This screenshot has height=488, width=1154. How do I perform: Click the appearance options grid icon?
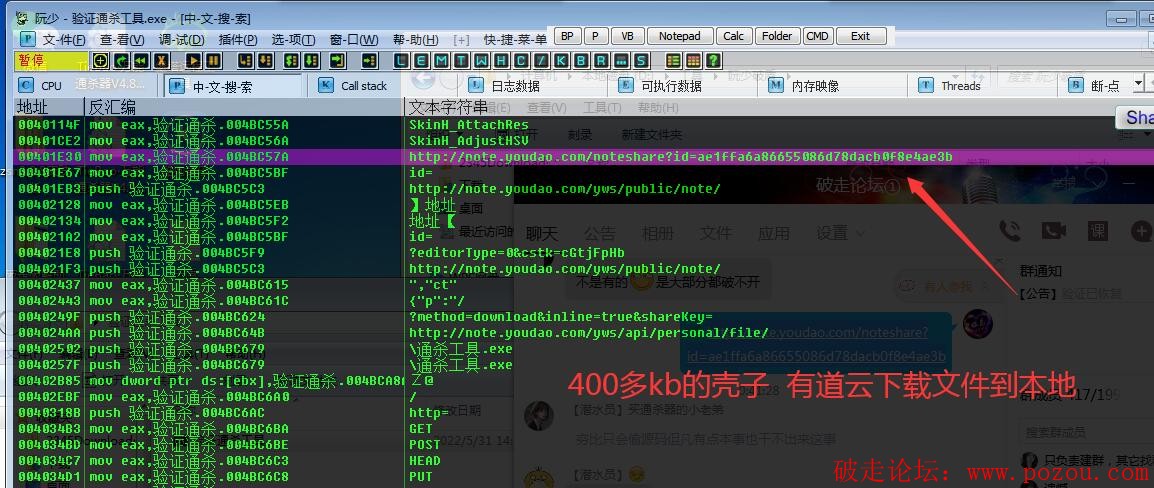click(693, 60)
